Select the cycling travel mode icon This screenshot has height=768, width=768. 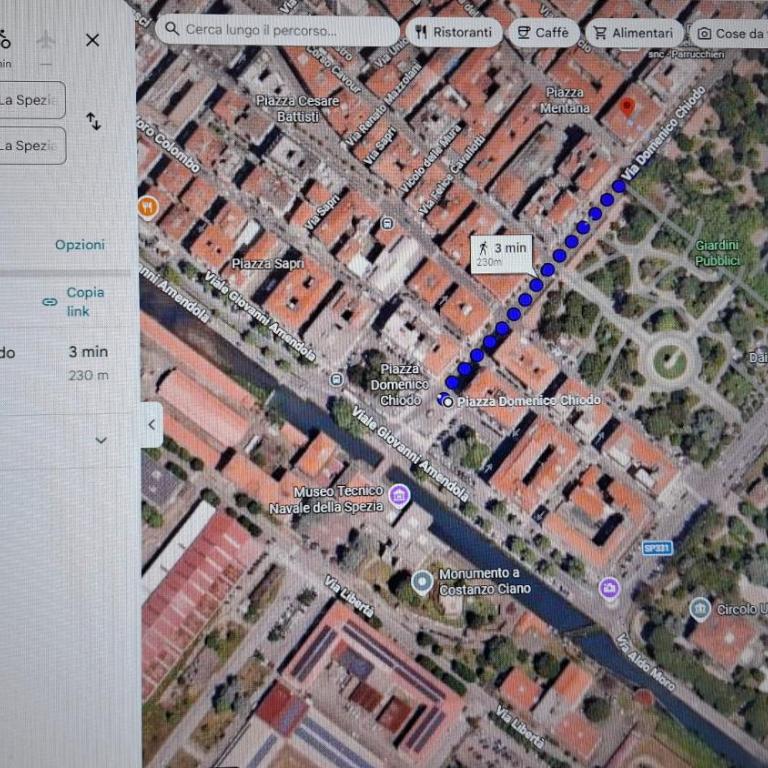(x=4, y=41)
